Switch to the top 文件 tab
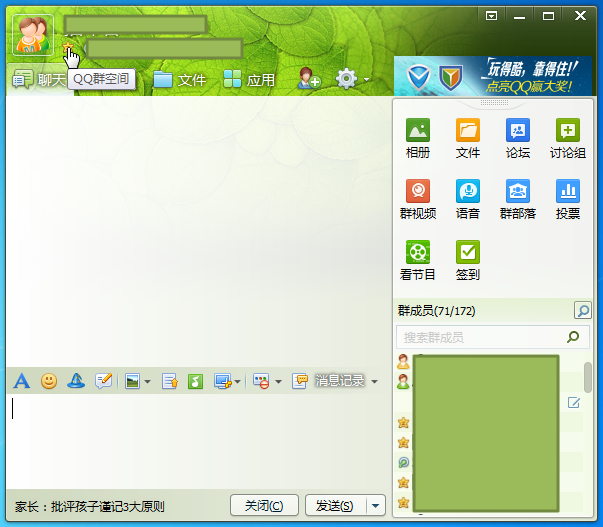 coord(180,80)
